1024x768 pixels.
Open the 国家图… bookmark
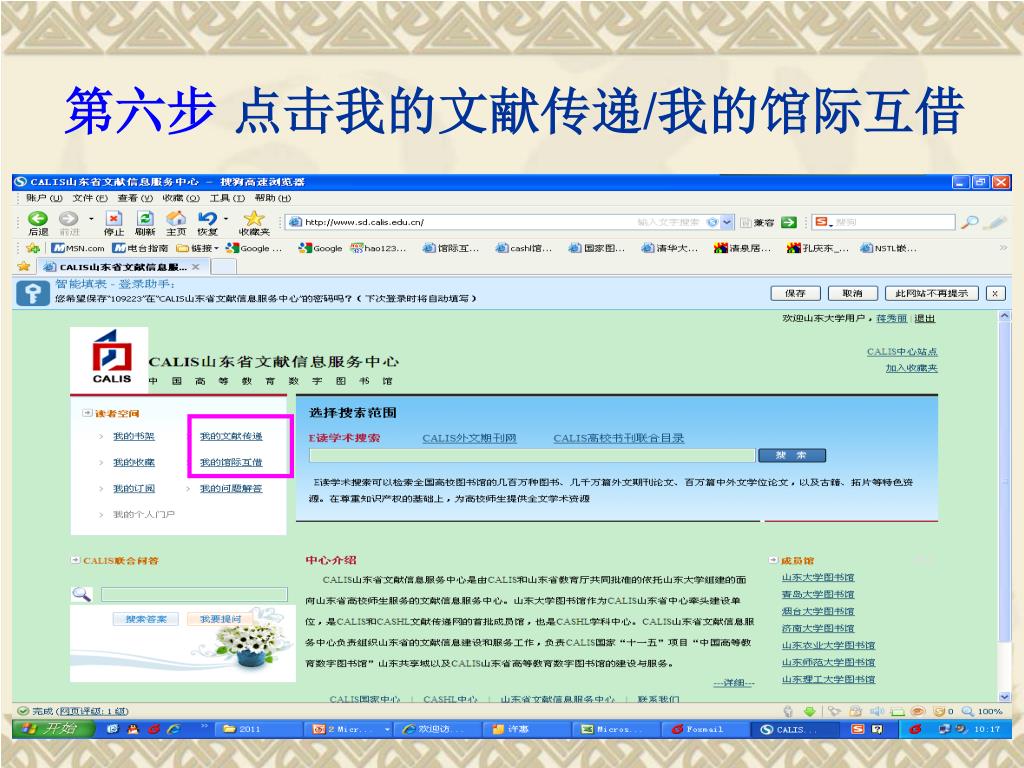pos(597,248)
